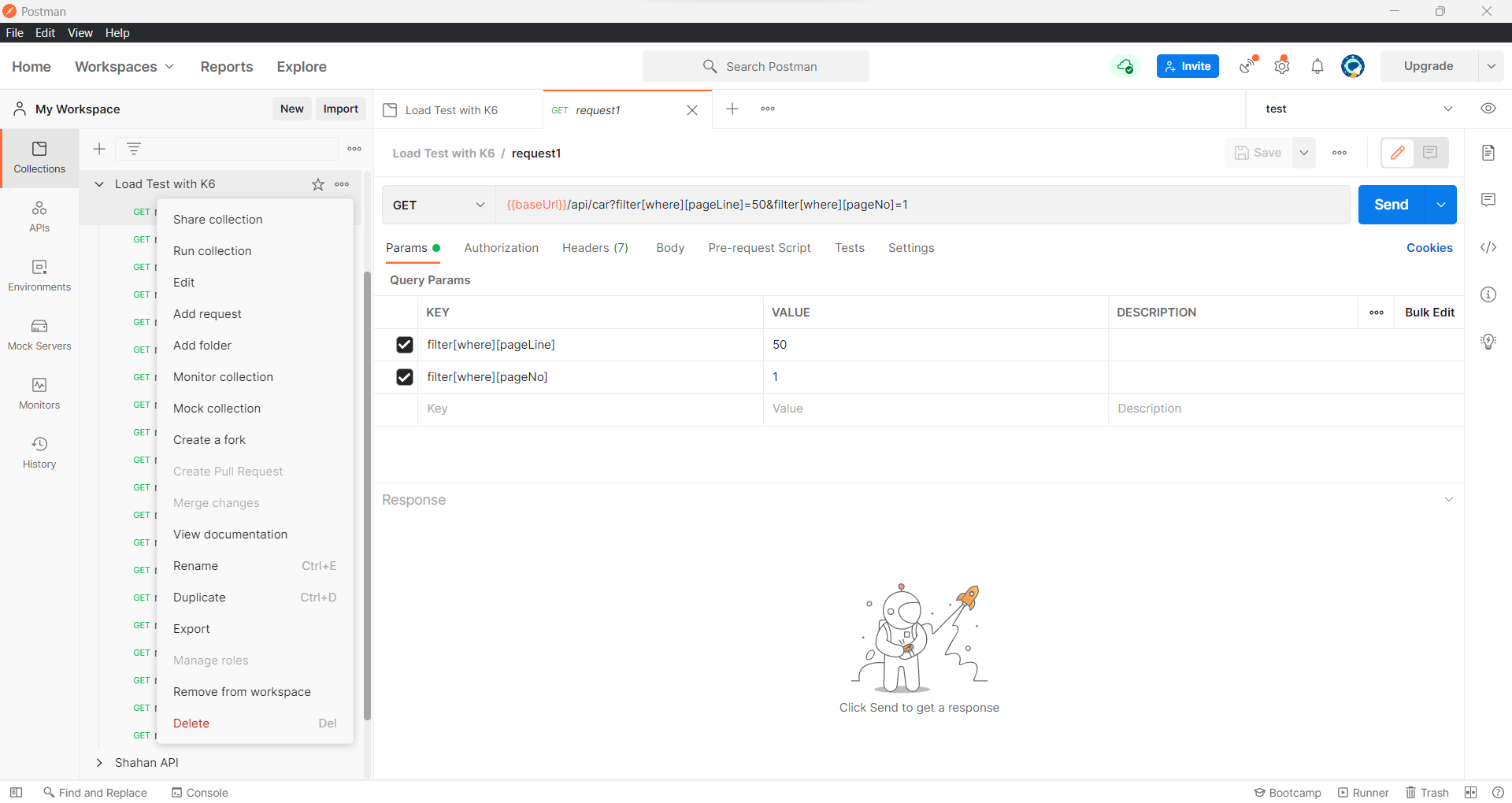Uncheck the filter[where][pageNo] parameter
Screen dimensions: 1512x803
coord(405,377)
